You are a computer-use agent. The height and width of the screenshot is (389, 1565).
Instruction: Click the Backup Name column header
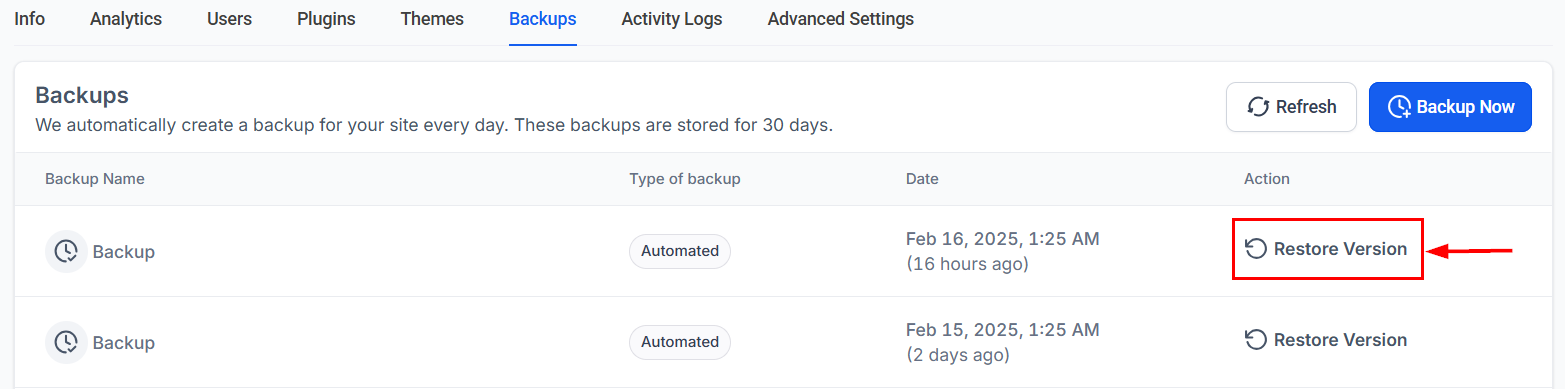point(95,179)
